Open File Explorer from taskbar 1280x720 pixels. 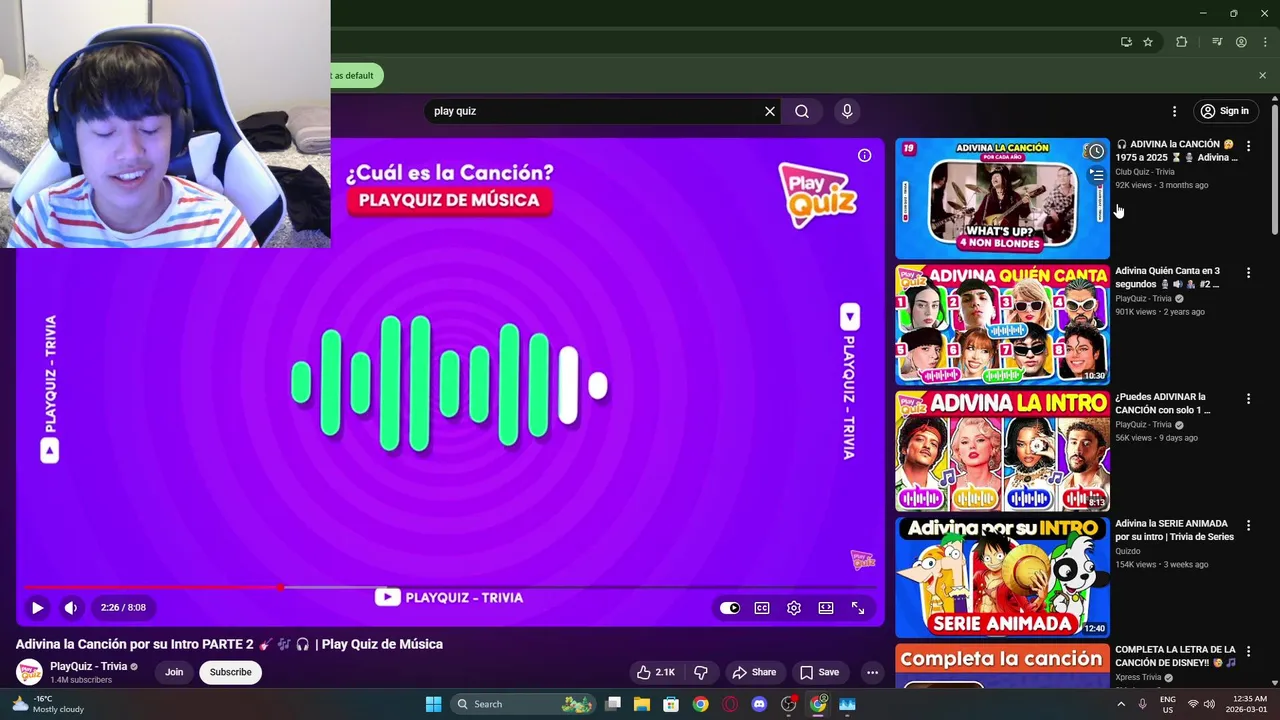(642, 704)
